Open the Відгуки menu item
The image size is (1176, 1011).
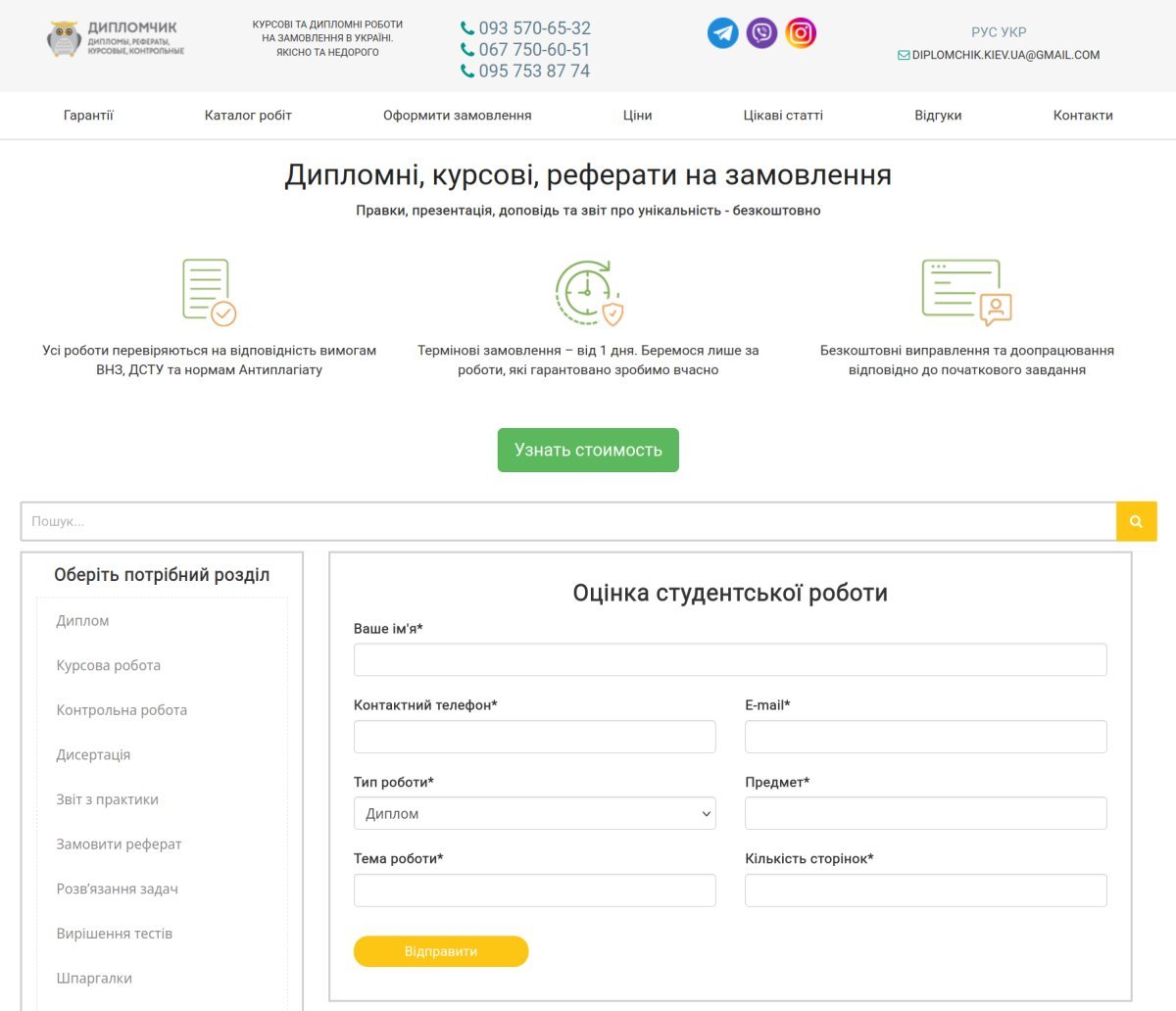(938, 116)
